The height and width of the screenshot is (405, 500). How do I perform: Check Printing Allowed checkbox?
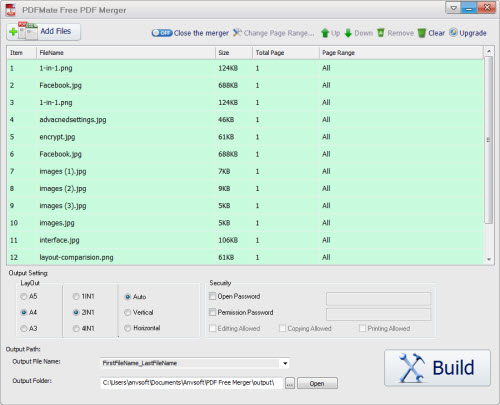click(362, 328)
